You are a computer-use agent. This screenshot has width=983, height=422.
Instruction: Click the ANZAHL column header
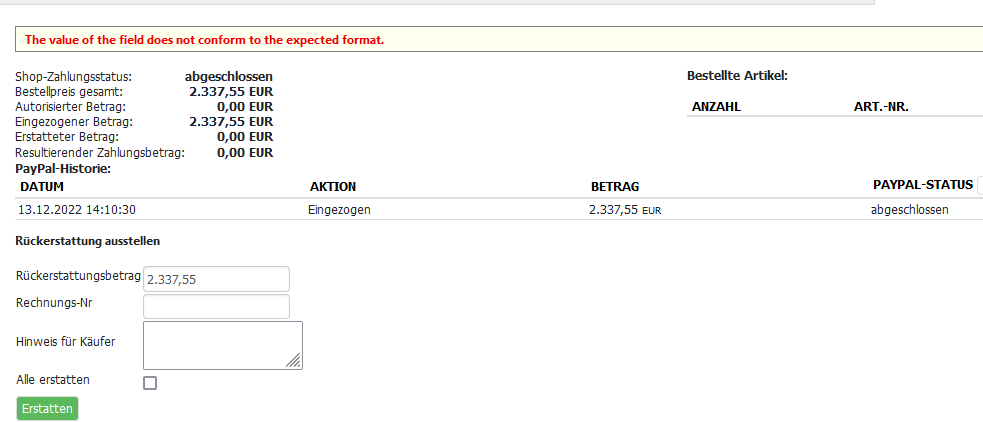click(x=716, y=106)
